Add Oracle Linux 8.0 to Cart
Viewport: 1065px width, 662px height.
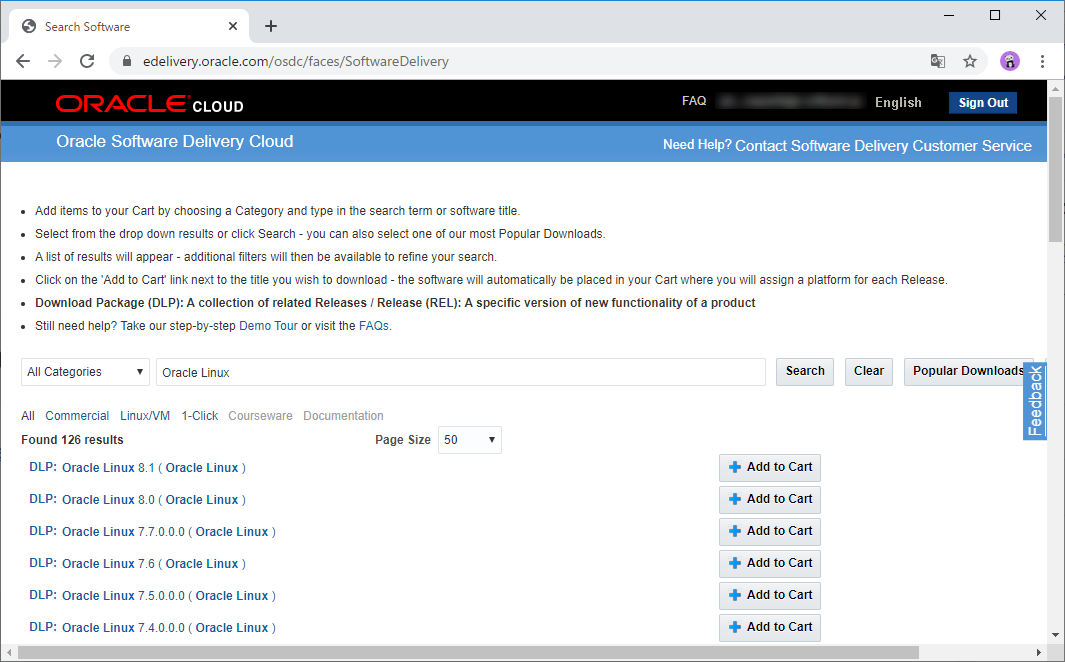[770, 499]
